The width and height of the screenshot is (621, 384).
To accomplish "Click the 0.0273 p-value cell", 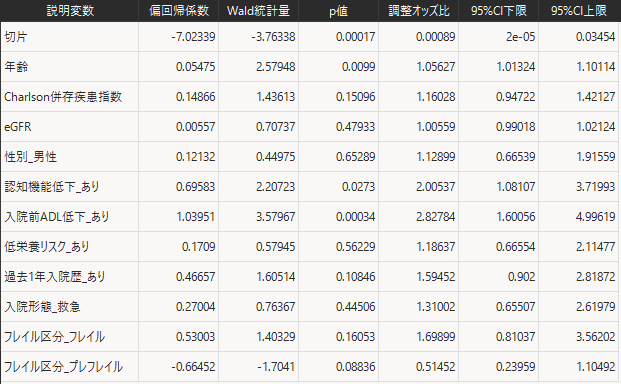I will pos(339,186).
